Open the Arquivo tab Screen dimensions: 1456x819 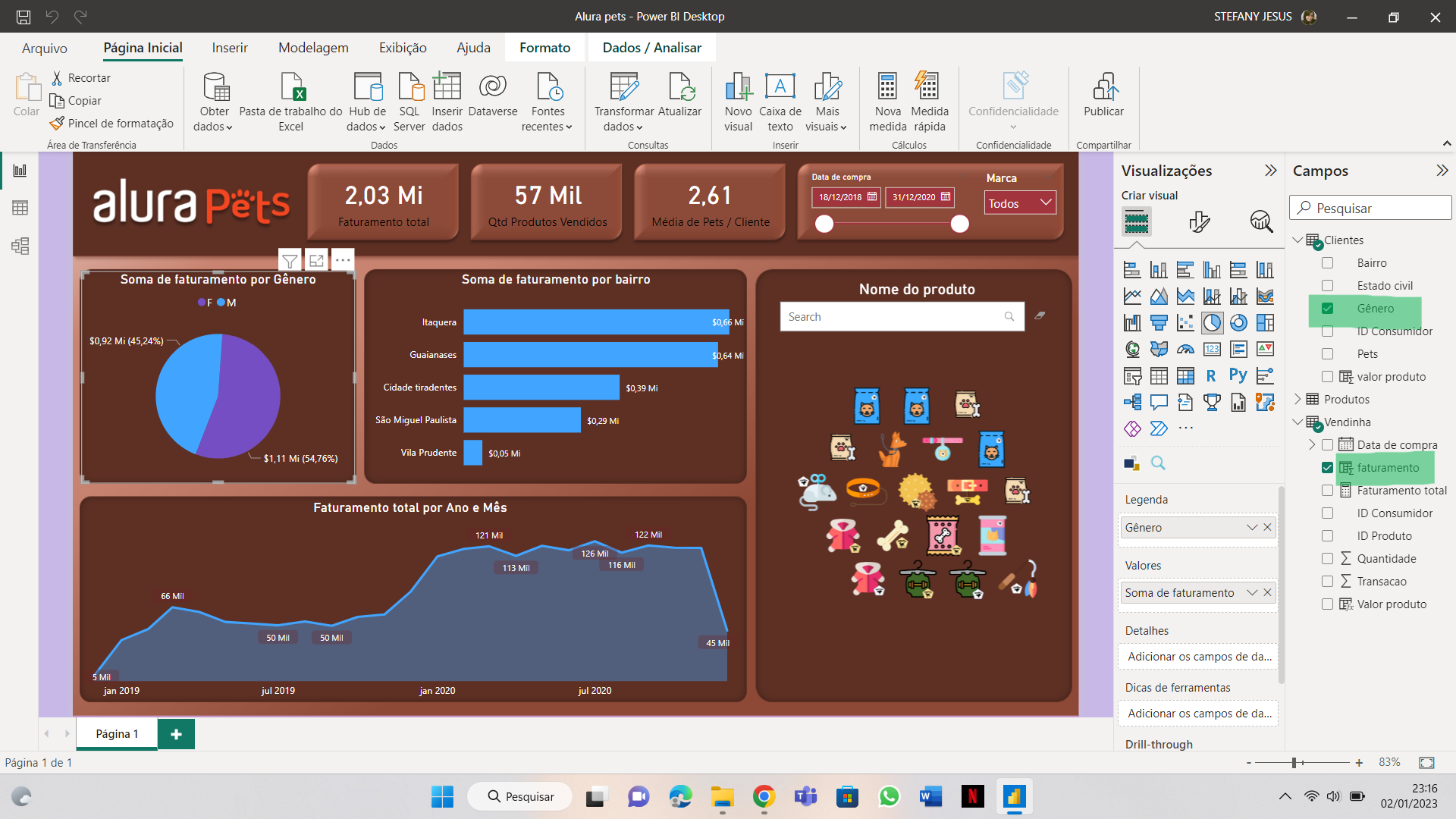tap(45, 48)
